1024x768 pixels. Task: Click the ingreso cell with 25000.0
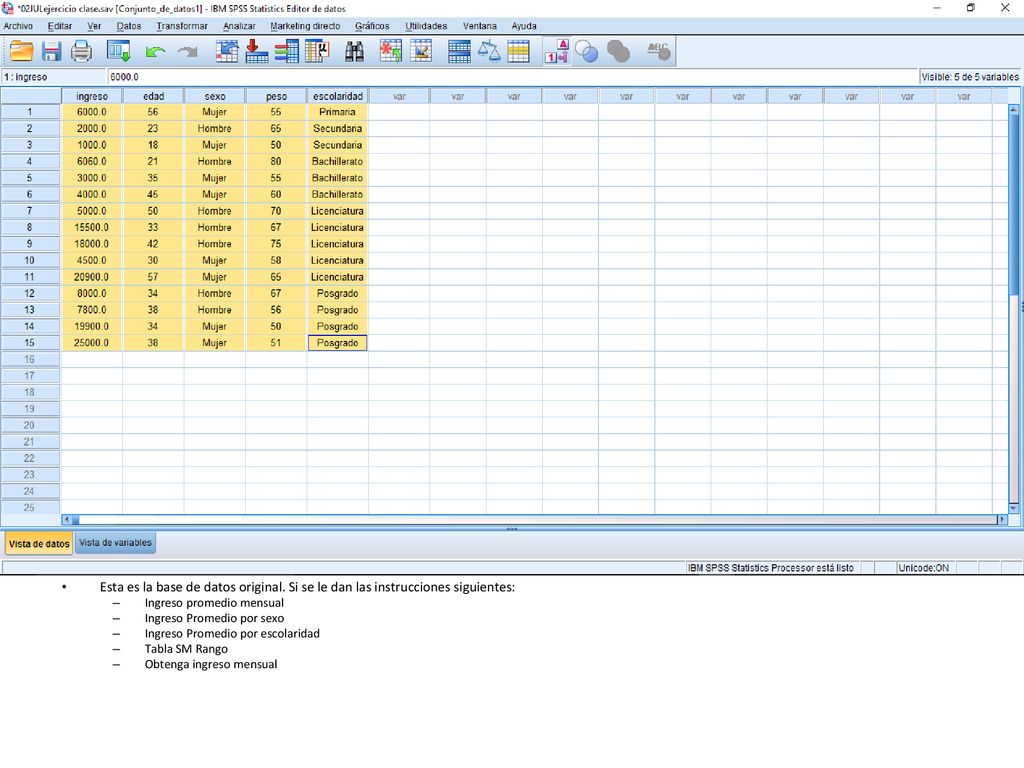pos(91,343)
